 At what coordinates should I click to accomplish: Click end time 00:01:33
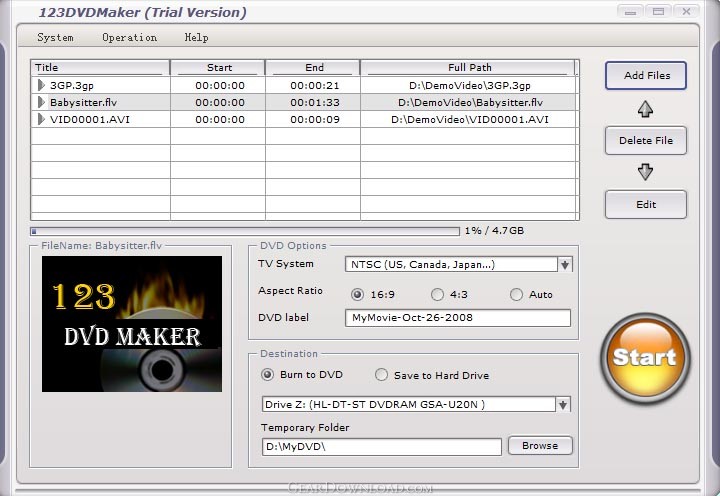[315, 102]
